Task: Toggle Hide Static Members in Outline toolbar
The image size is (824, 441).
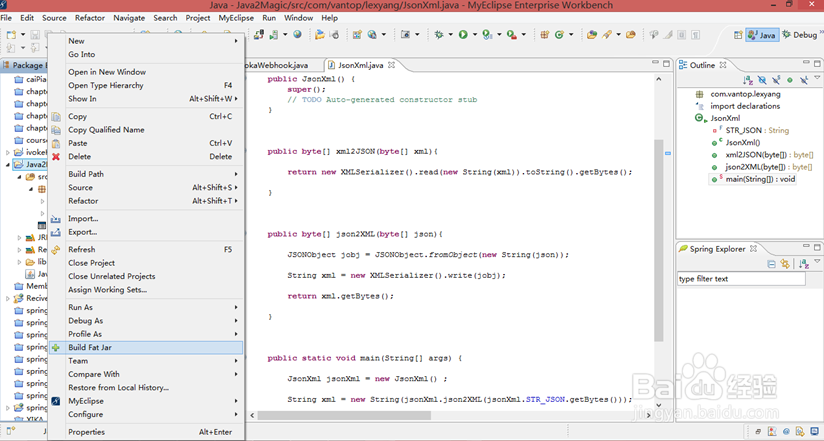Action: [x=776, y=80]
